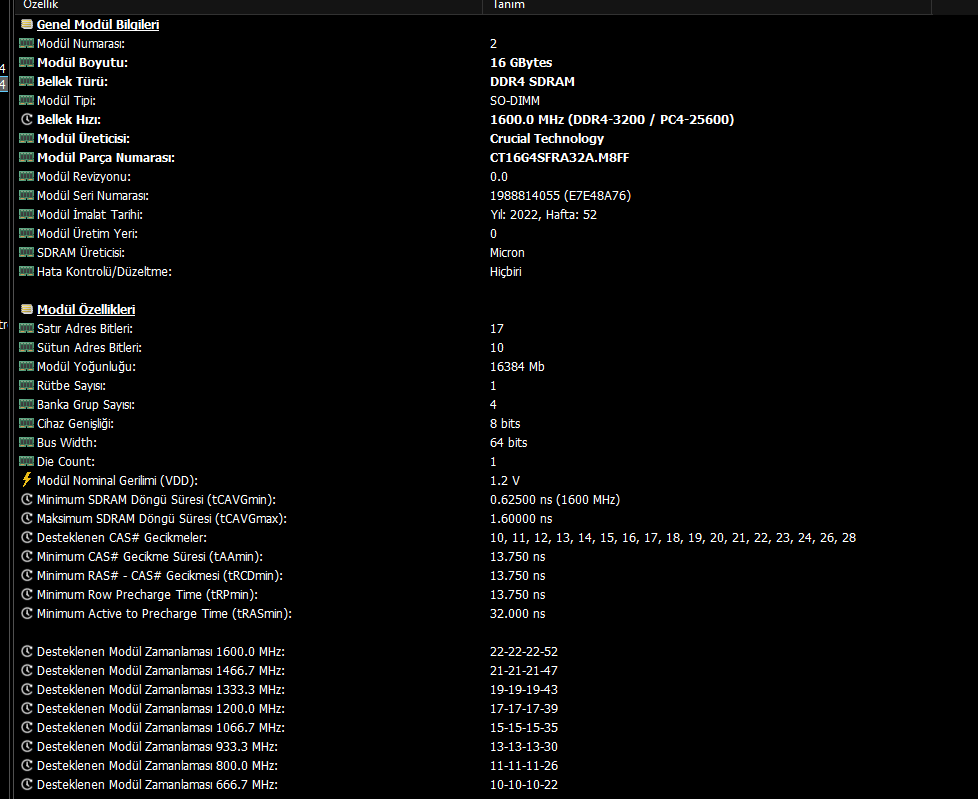The image size is (978, 799).
Task: Click clock icon for 666.7 MHz timing row
Action: click(x=27, y=785)
